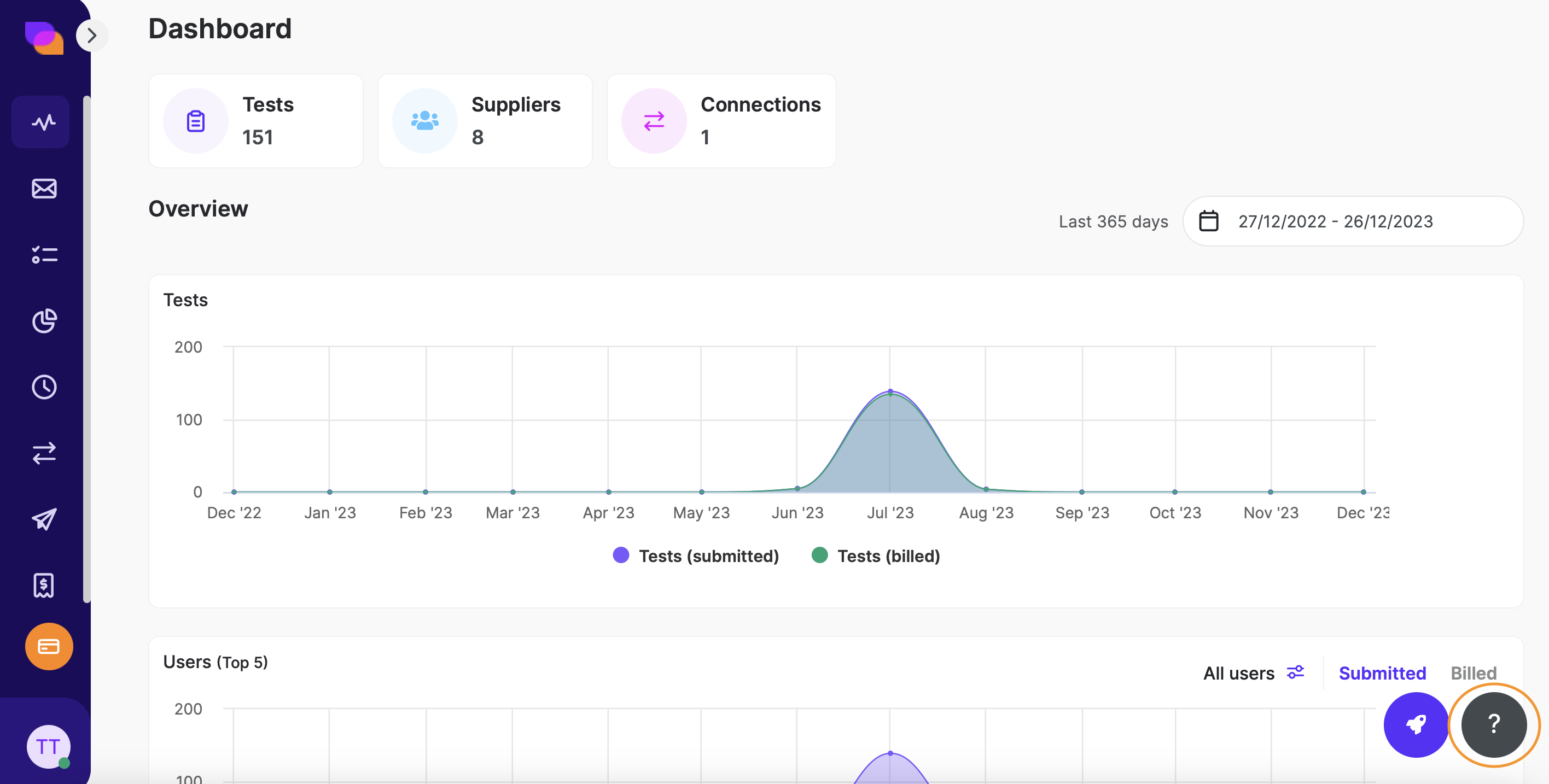Open the date range picker field
1549x784 pixels.
point(1353,221)
